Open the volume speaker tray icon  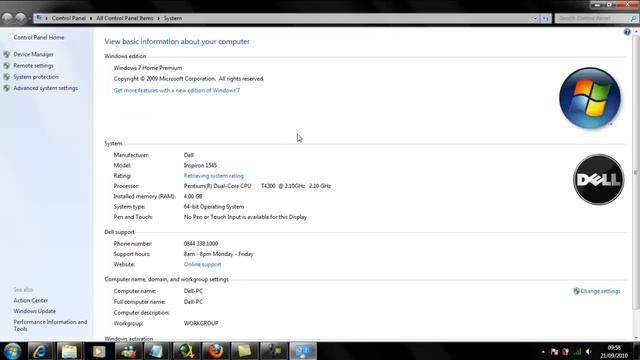[589, 351]
